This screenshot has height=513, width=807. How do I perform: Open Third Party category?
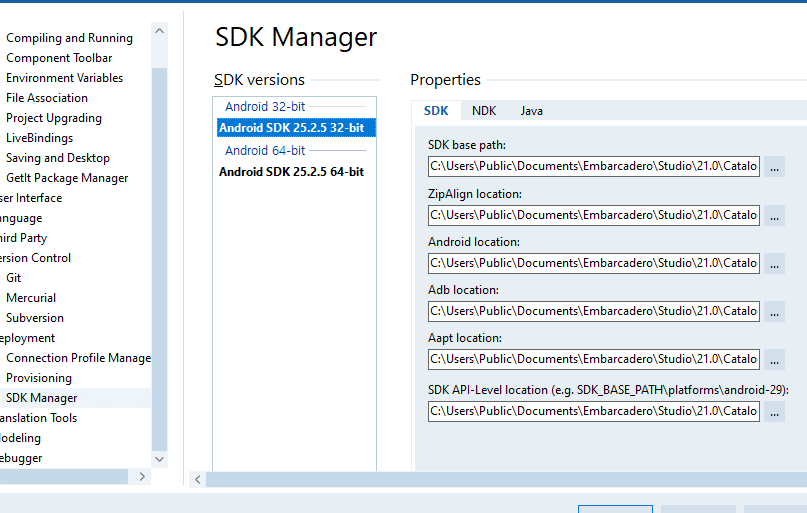[23, 238]
